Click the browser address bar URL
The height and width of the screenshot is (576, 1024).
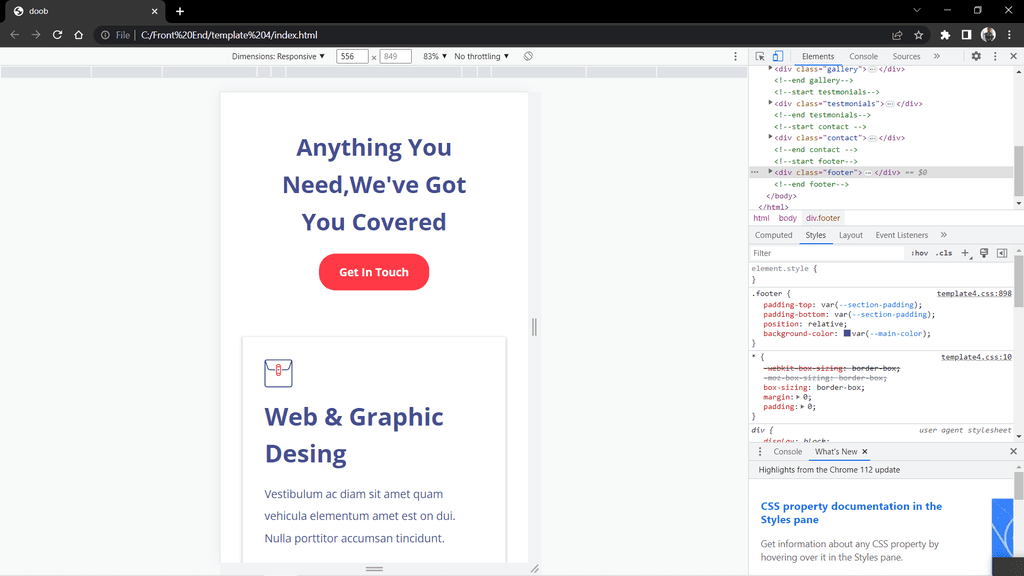click(229, 35)
